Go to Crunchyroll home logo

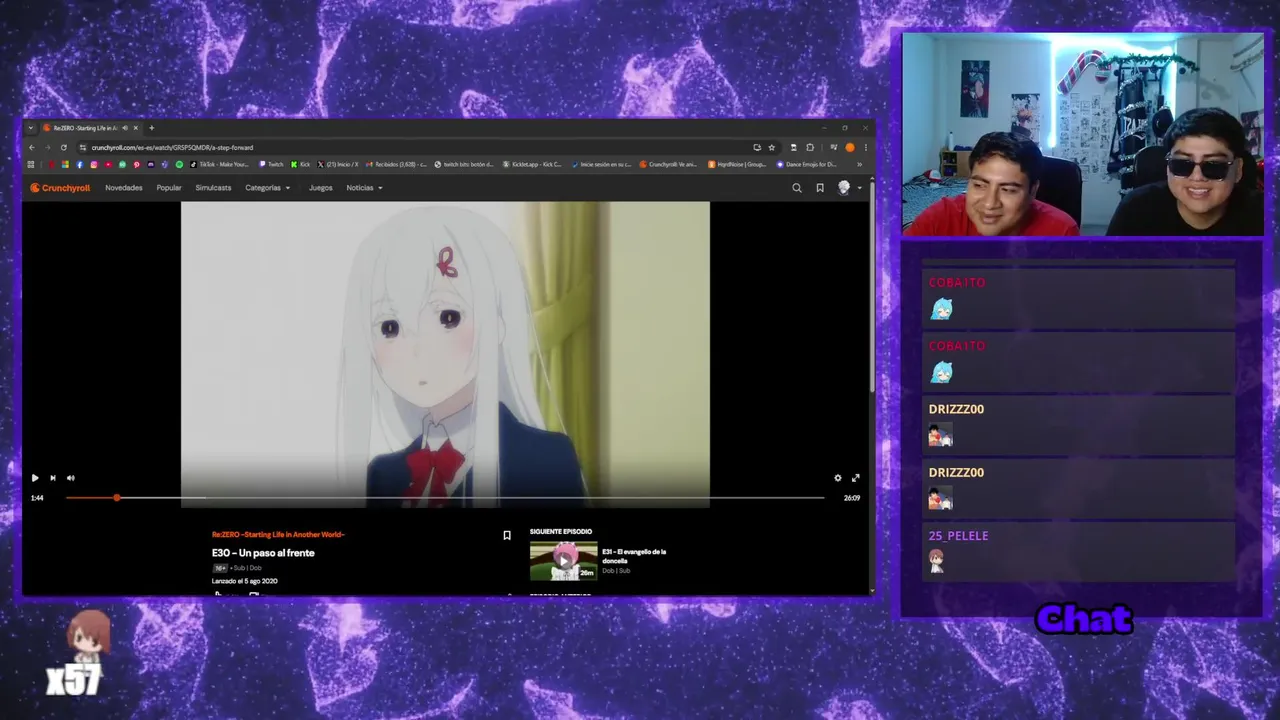pos(60,188)
